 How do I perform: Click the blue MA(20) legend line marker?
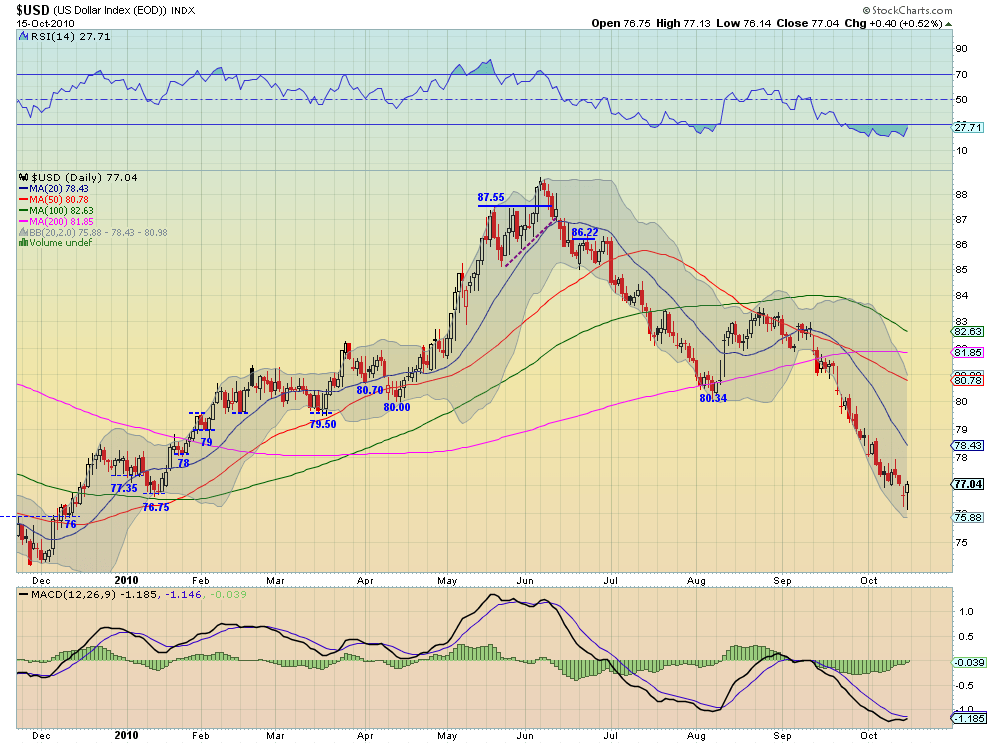[x=23, y=189]
